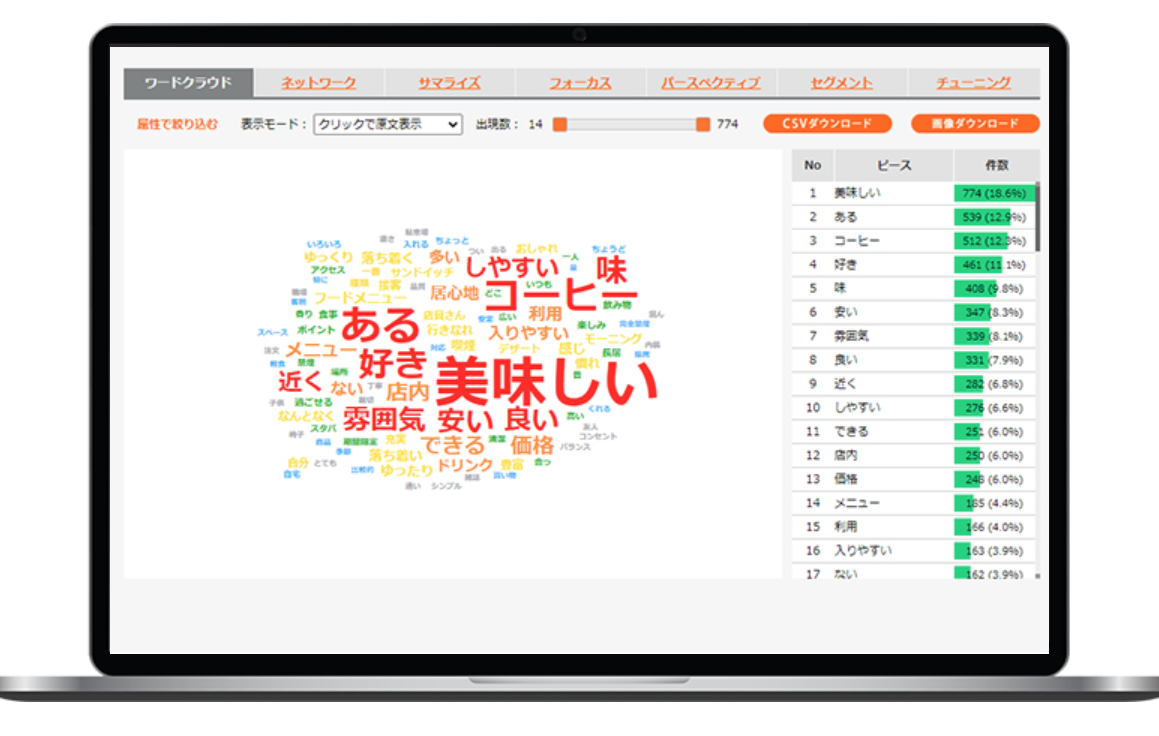The width and height of the screenshot is (1159, 736).
Task: Switch to the ネットワーク tab
Action: click(x=318, y=83)
